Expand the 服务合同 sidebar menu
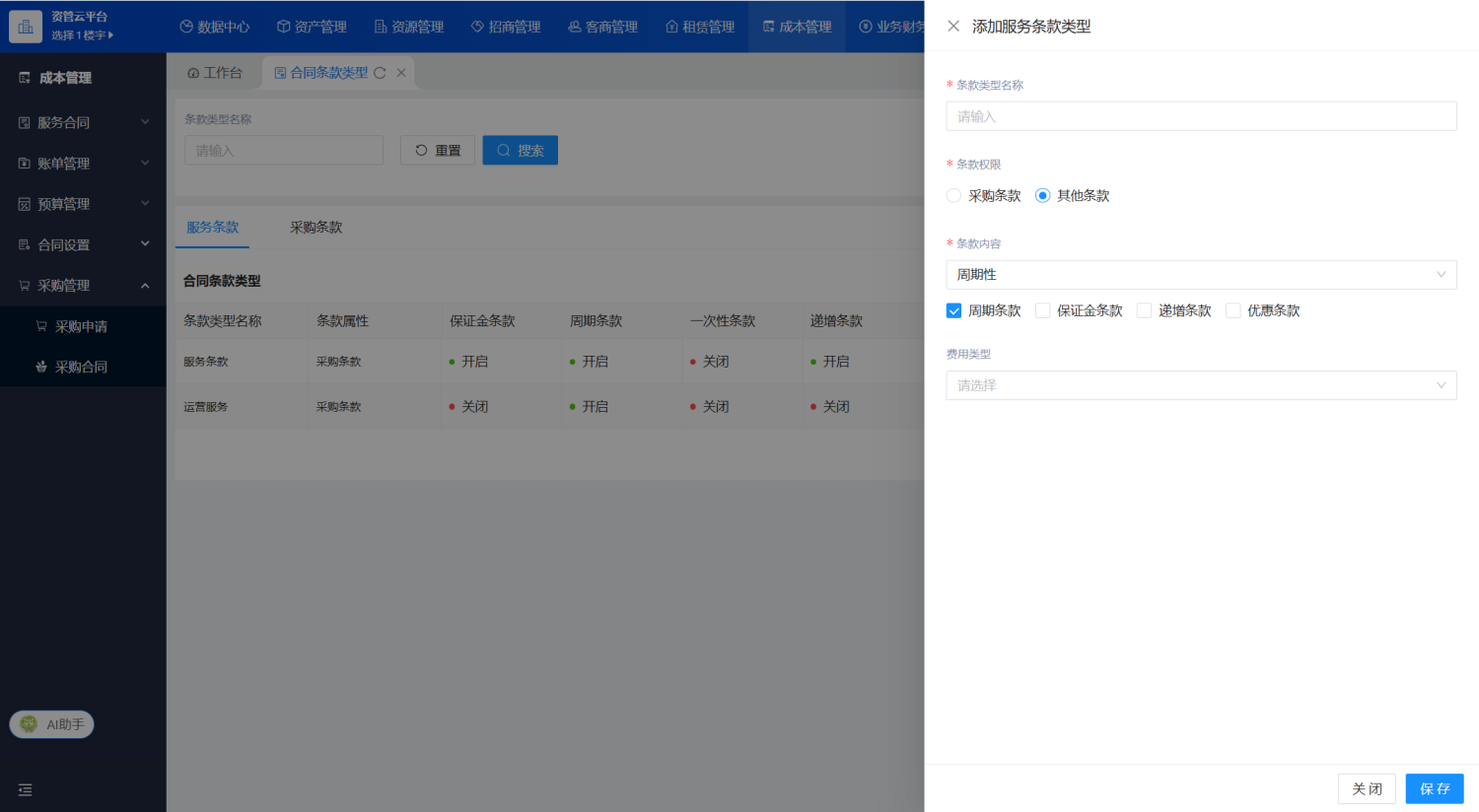This screenshot has height=812, width=1479. pos(83,122)
